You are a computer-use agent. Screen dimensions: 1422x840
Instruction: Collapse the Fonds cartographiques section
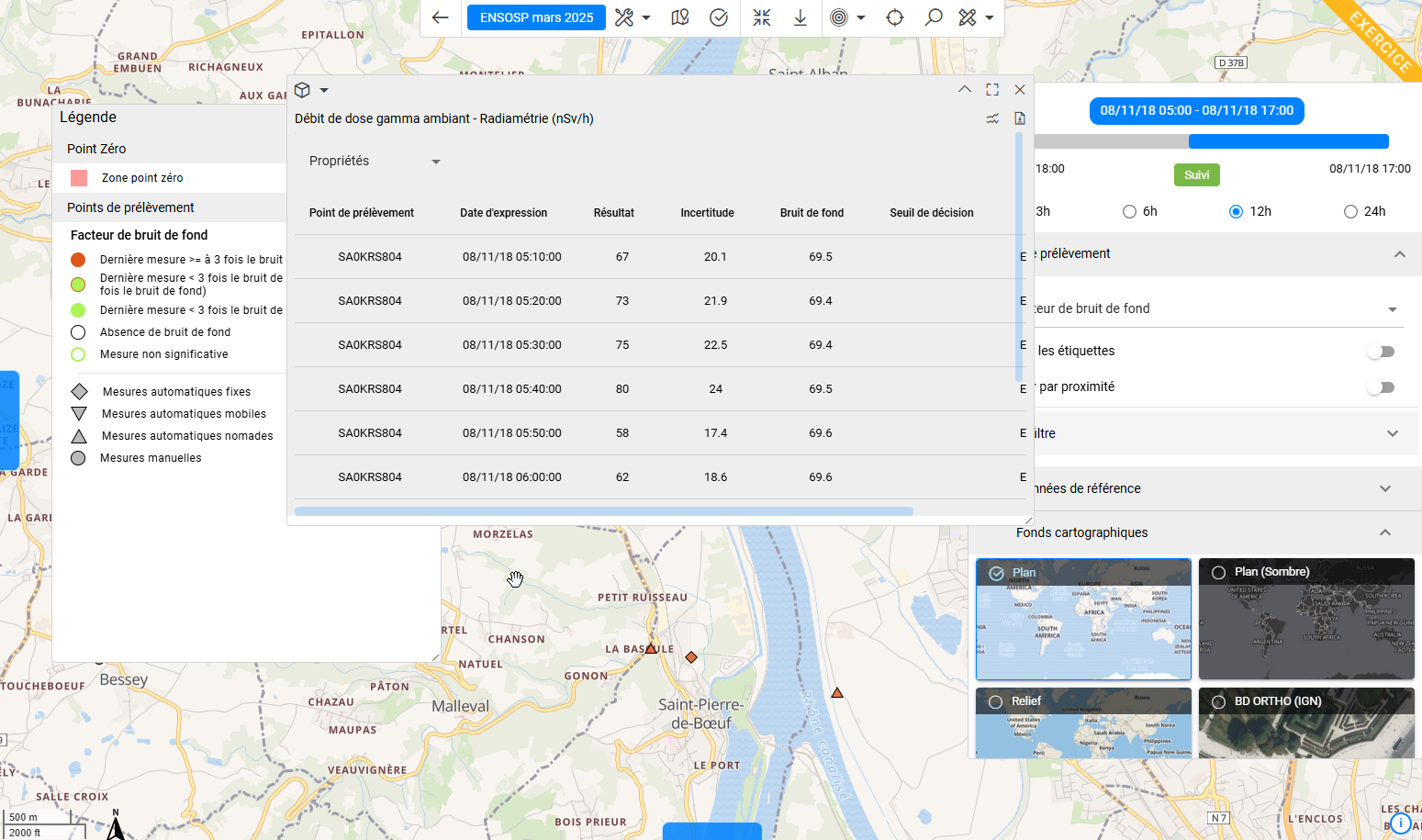click(x=1385, y=532)
